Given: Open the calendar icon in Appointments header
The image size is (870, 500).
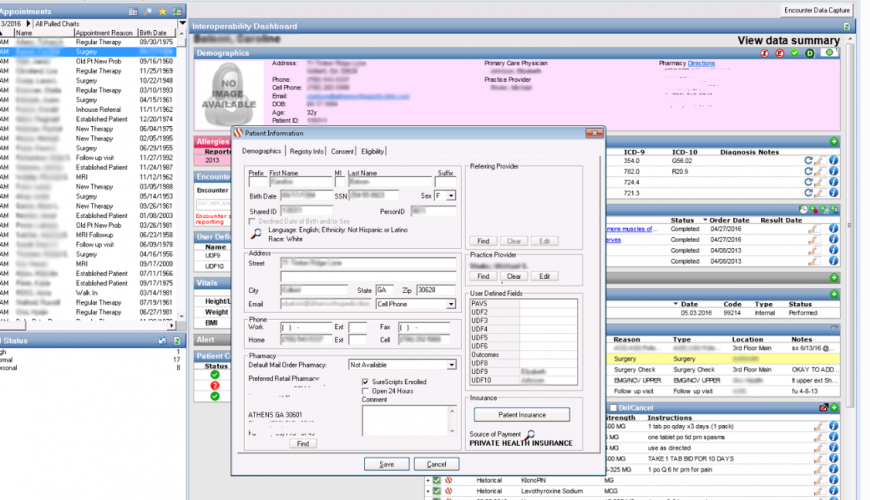Looking at the screenshot, I should pos(133,11).
